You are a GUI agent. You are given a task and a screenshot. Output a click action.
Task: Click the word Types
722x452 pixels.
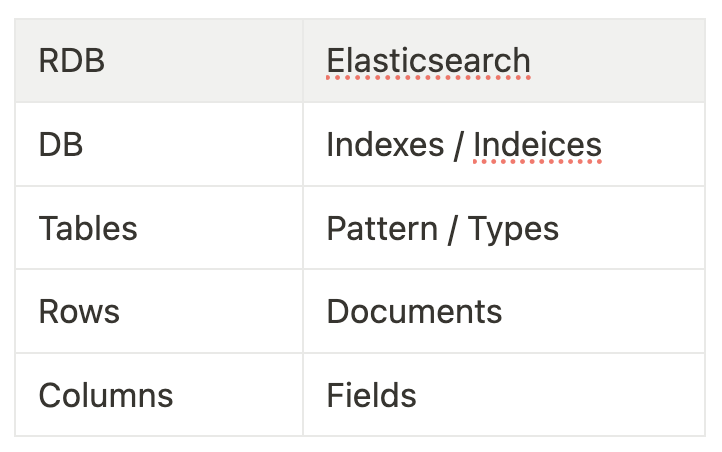point(513,228)
